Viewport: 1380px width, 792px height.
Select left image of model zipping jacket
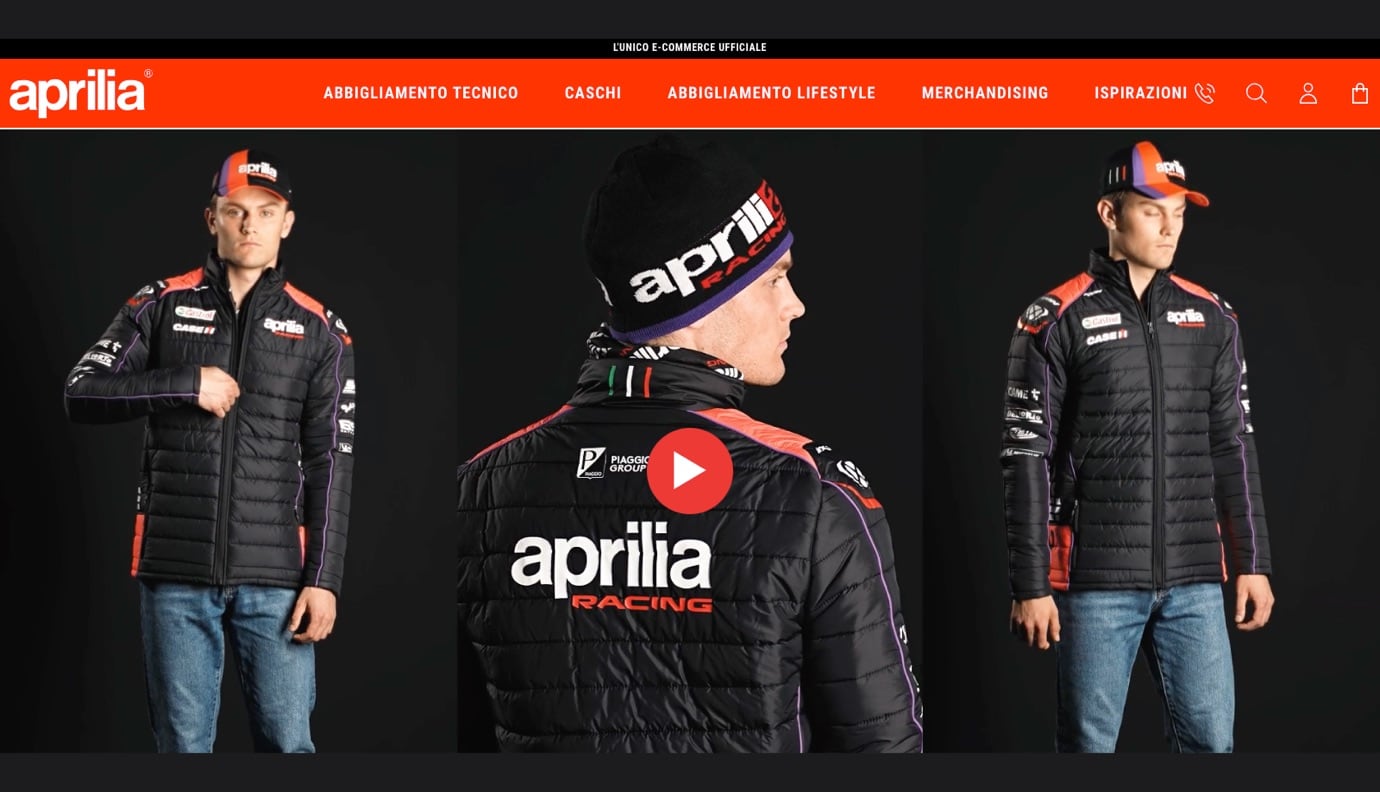[229, 441]
